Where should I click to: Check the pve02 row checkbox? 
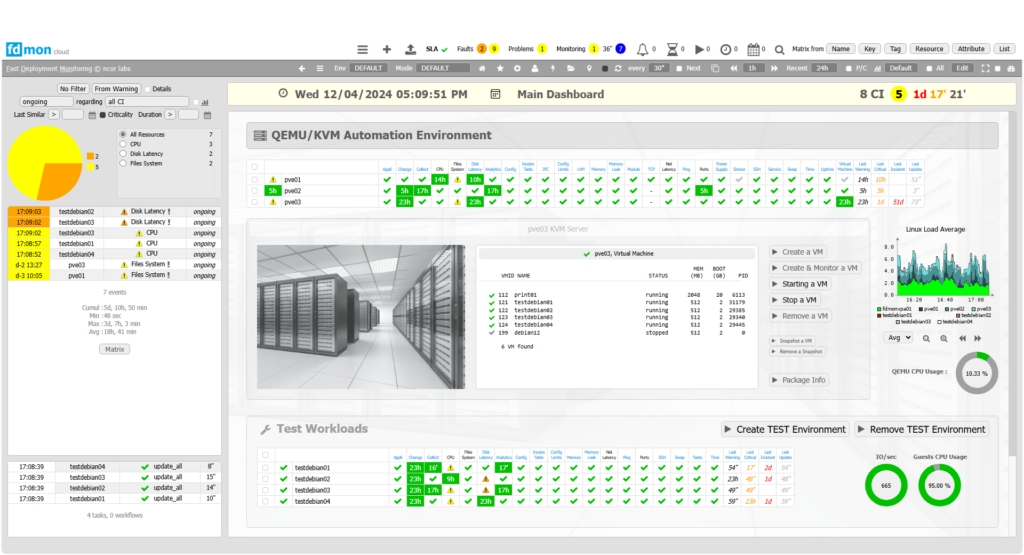point(255,191)
